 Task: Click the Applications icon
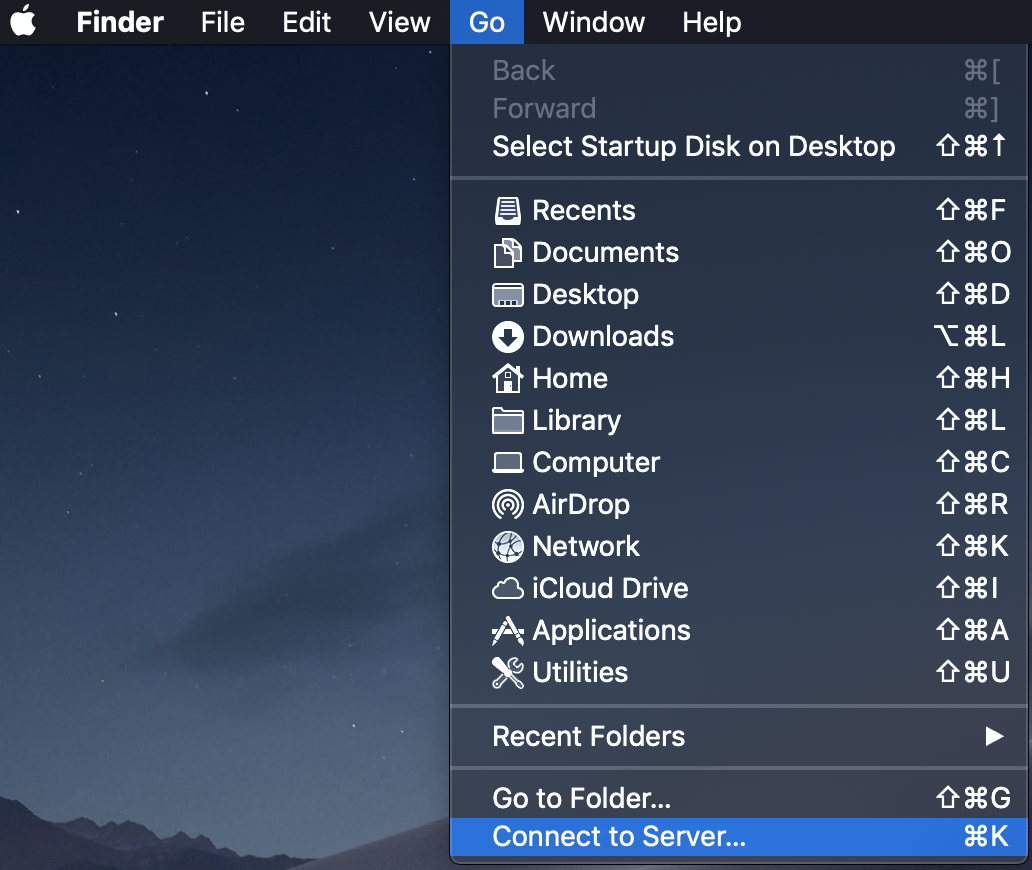(x=507, y=630)
